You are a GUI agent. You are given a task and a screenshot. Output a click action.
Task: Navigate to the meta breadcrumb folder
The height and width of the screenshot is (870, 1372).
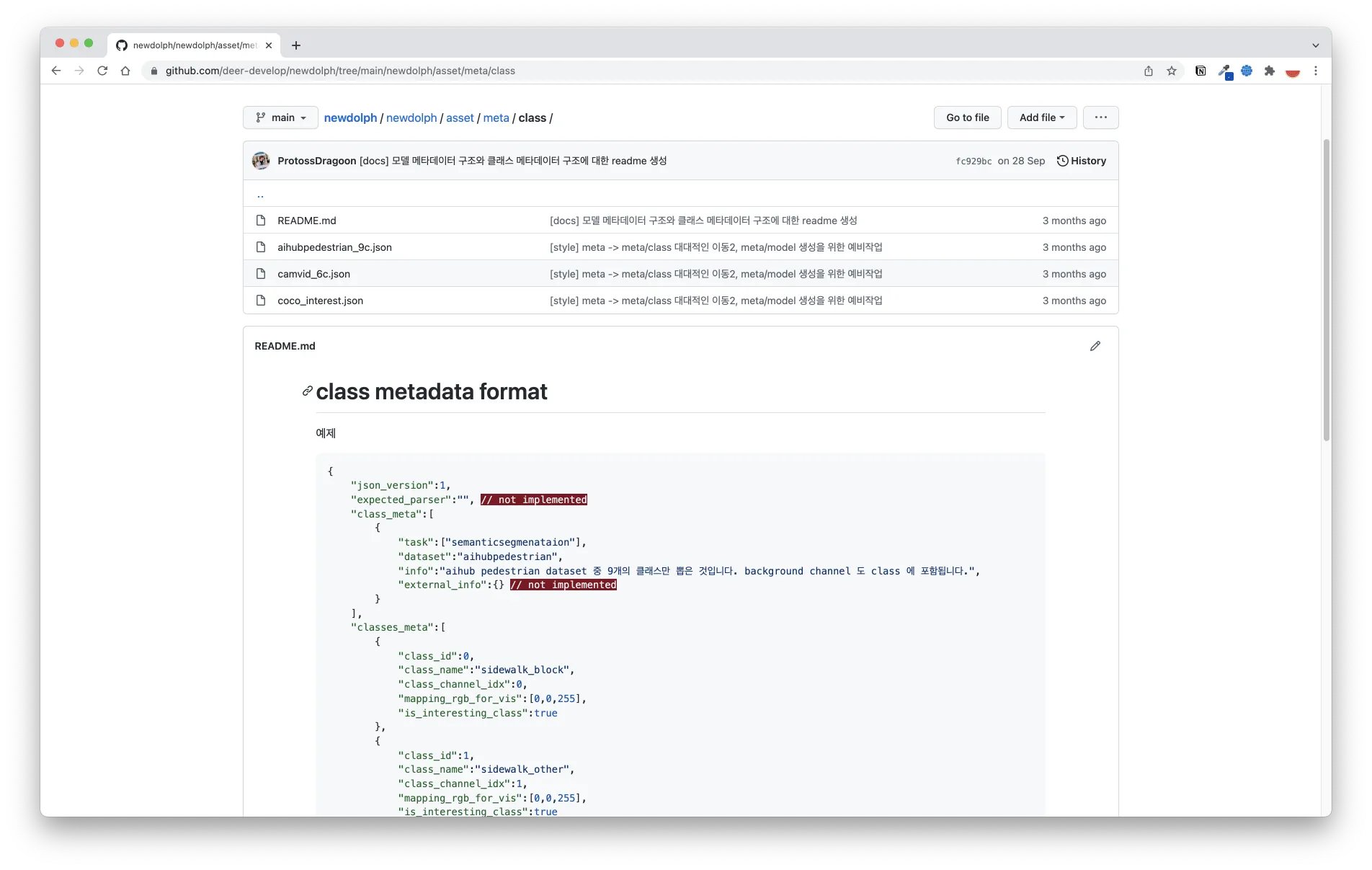496,117
